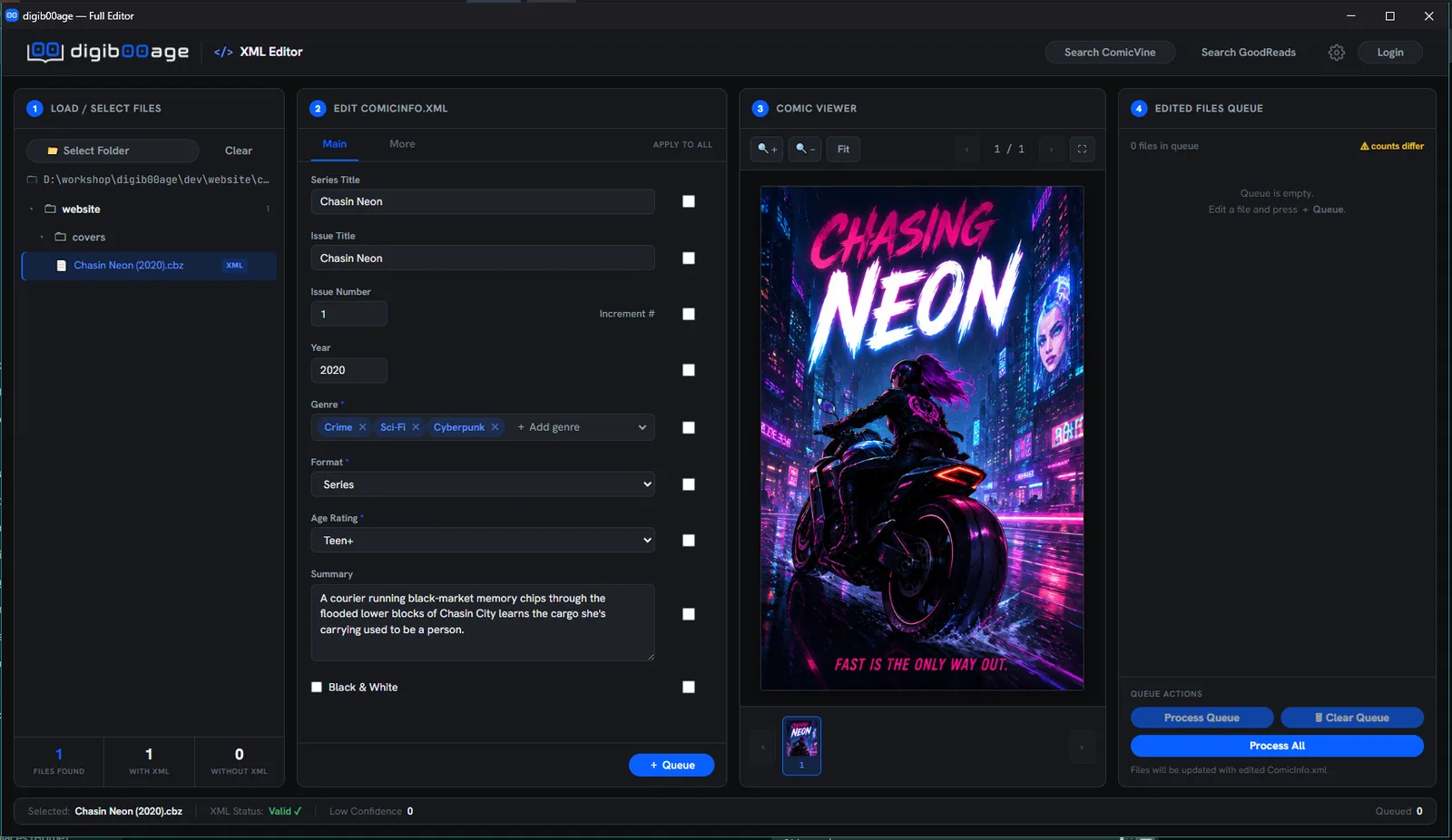Collapse the covers folder tree node

click(x=42, y=237)
